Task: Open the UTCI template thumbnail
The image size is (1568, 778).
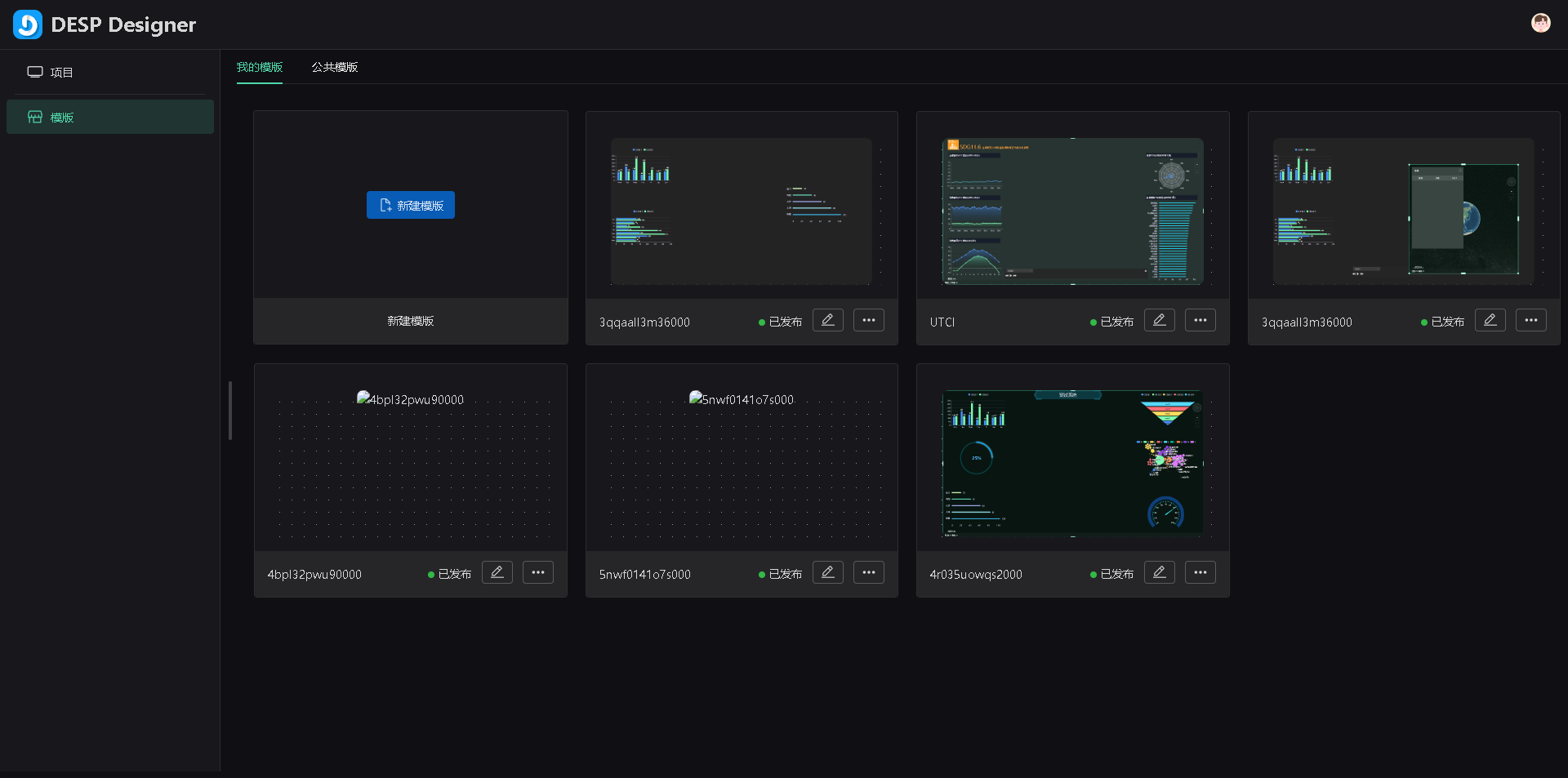Action: (x=1072, y=211)
